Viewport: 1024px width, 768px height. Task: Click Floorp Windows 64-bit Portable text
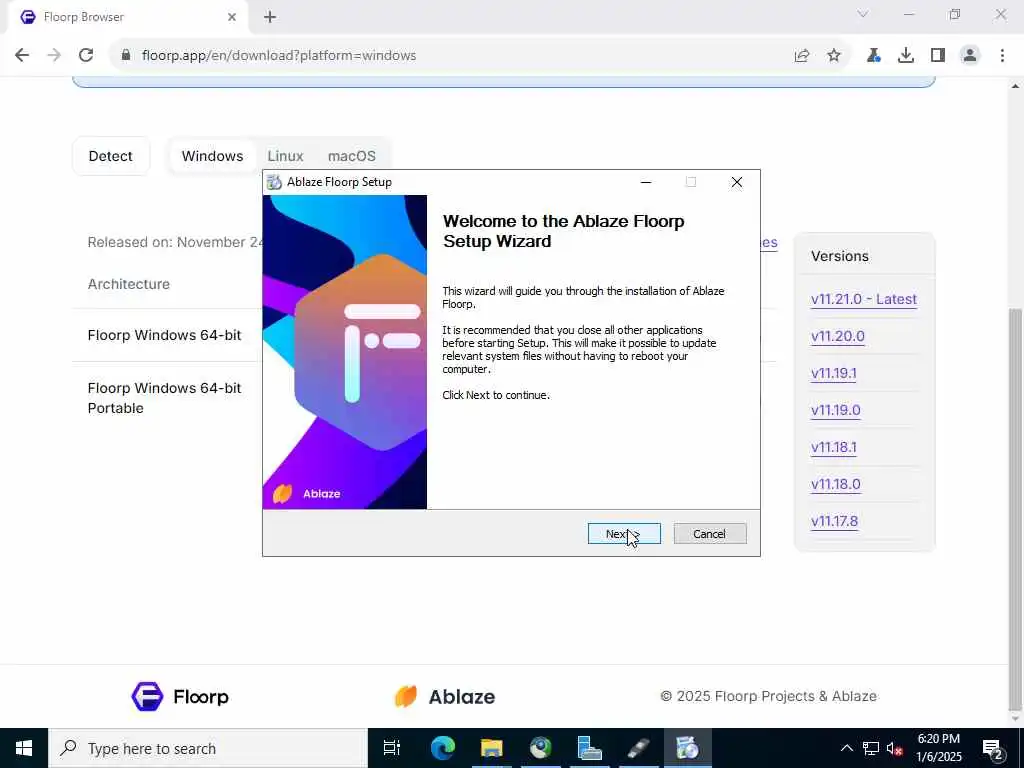point(165,398)
